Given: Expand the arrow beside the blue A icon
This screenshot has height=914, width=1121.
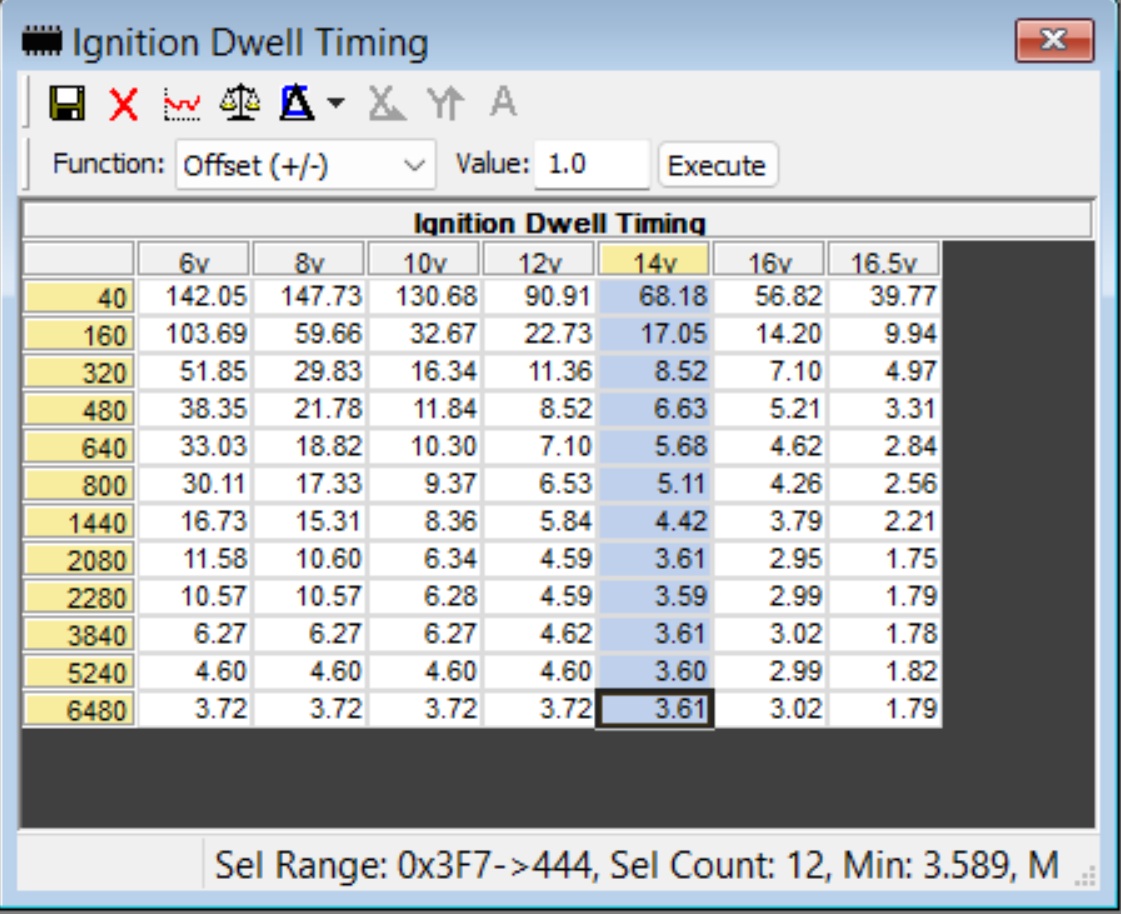Looking at the screenshot, I should pos(336,103).
